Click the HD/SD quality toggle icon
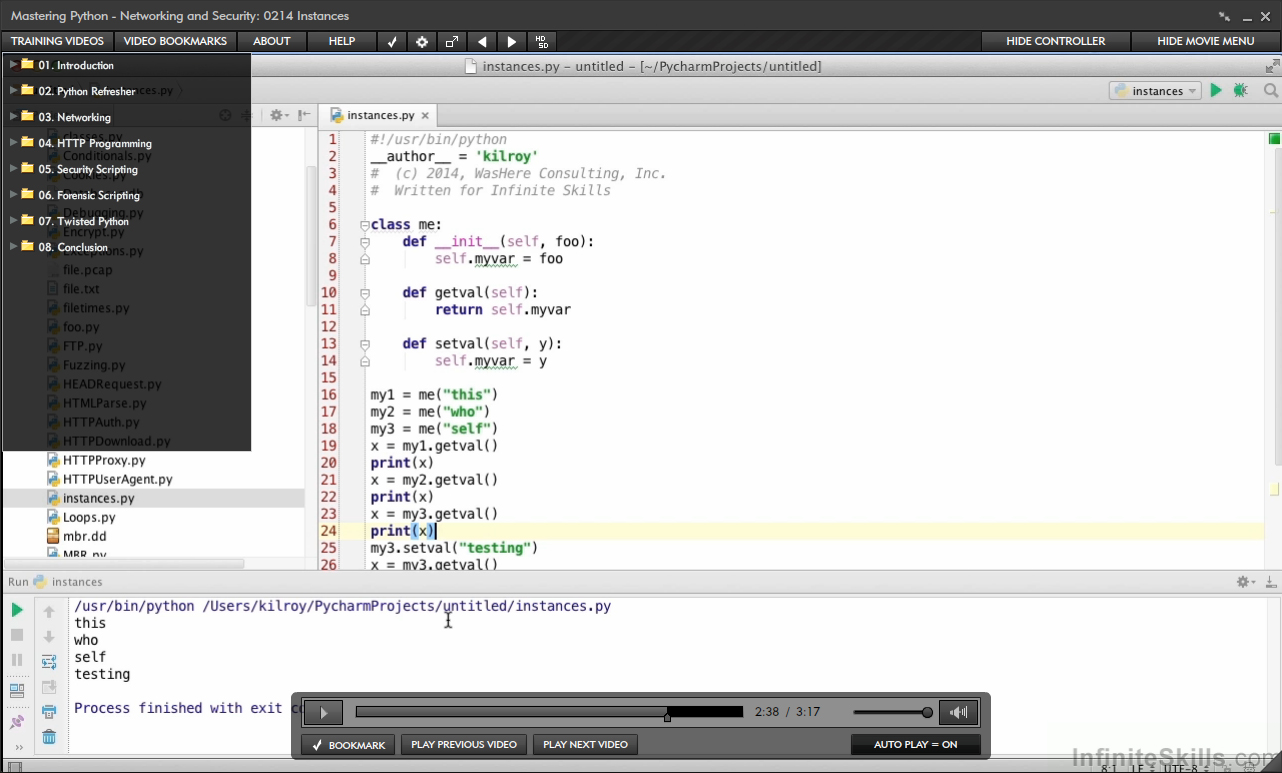 click(x=541, y=41)
